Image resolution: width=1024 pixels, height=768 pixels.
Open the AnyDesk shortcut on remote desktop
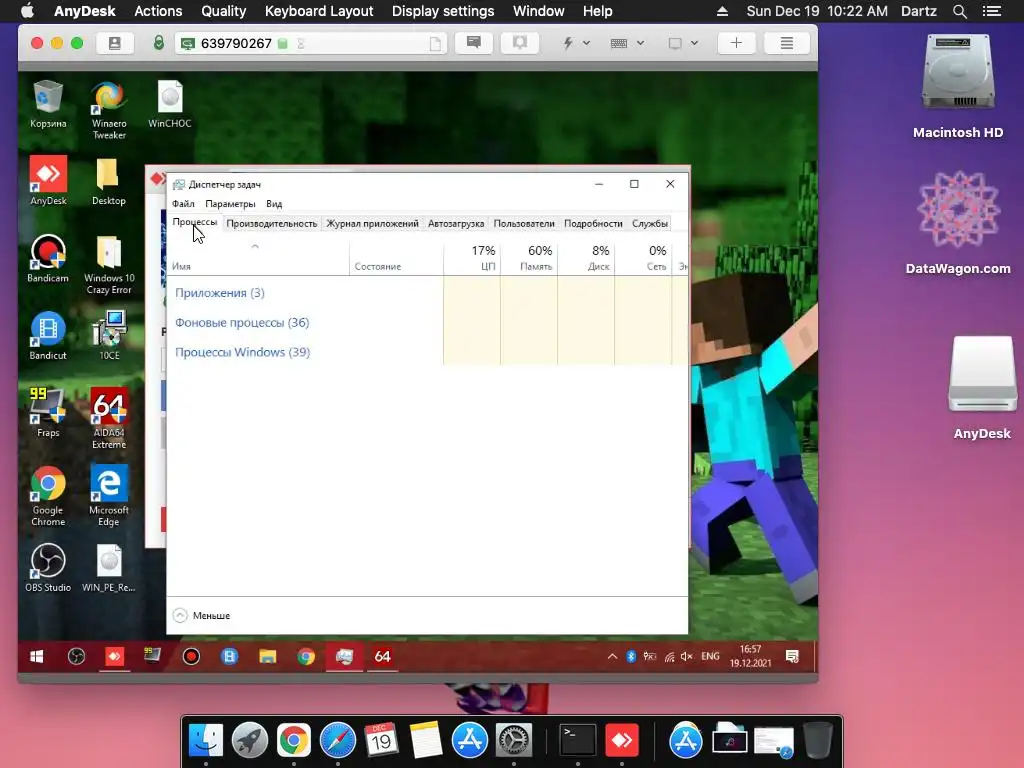point(48,181)
